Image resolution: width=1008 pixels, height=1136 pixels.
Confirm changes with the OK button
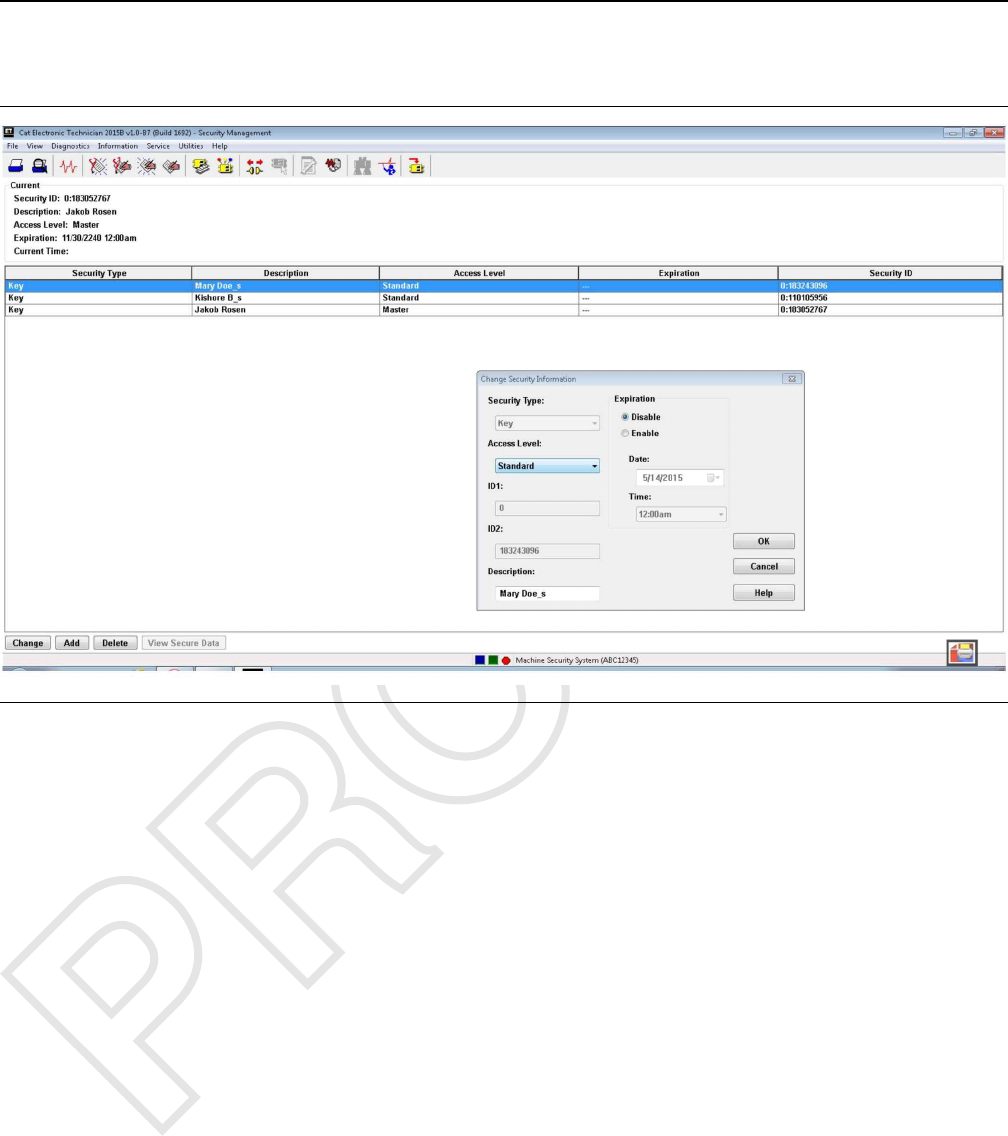pyautogui.click(x=764, y=541)
